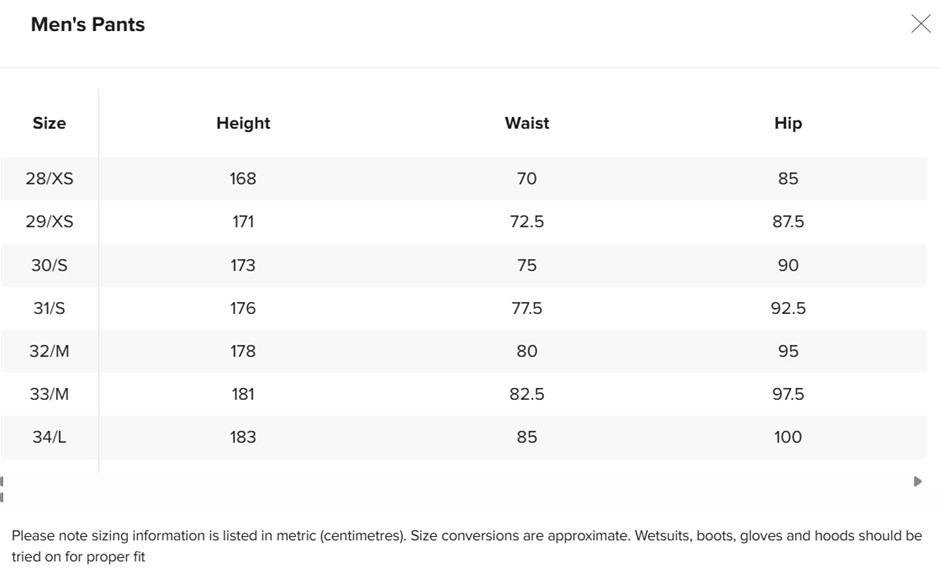940x579 pixels.
Task: Click left edge of horizontal scrollbar
Action: pyautogui.click(x=3, y=488)
